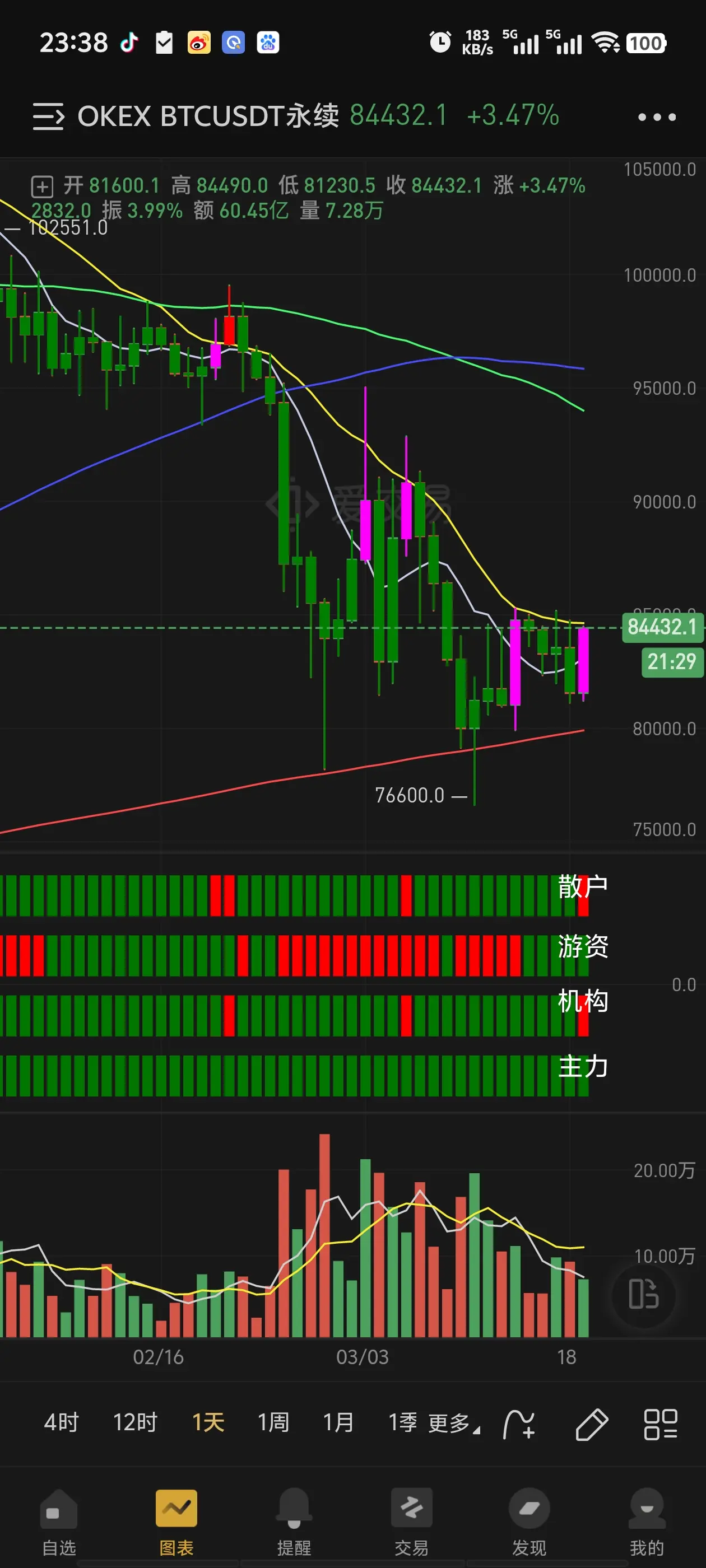The height and width of the screenshot is (1568, 706).
Task: Select the pencil drawing tool
Action: 592,1424
